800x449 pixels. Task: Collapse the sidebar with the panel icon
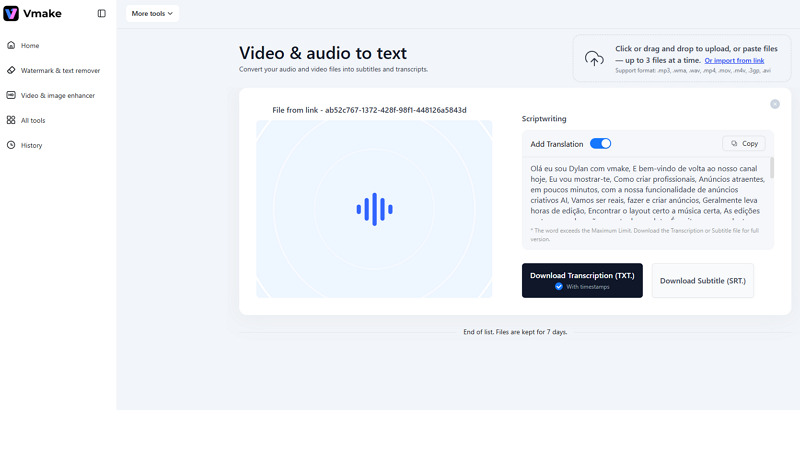(x=102, y=13)
